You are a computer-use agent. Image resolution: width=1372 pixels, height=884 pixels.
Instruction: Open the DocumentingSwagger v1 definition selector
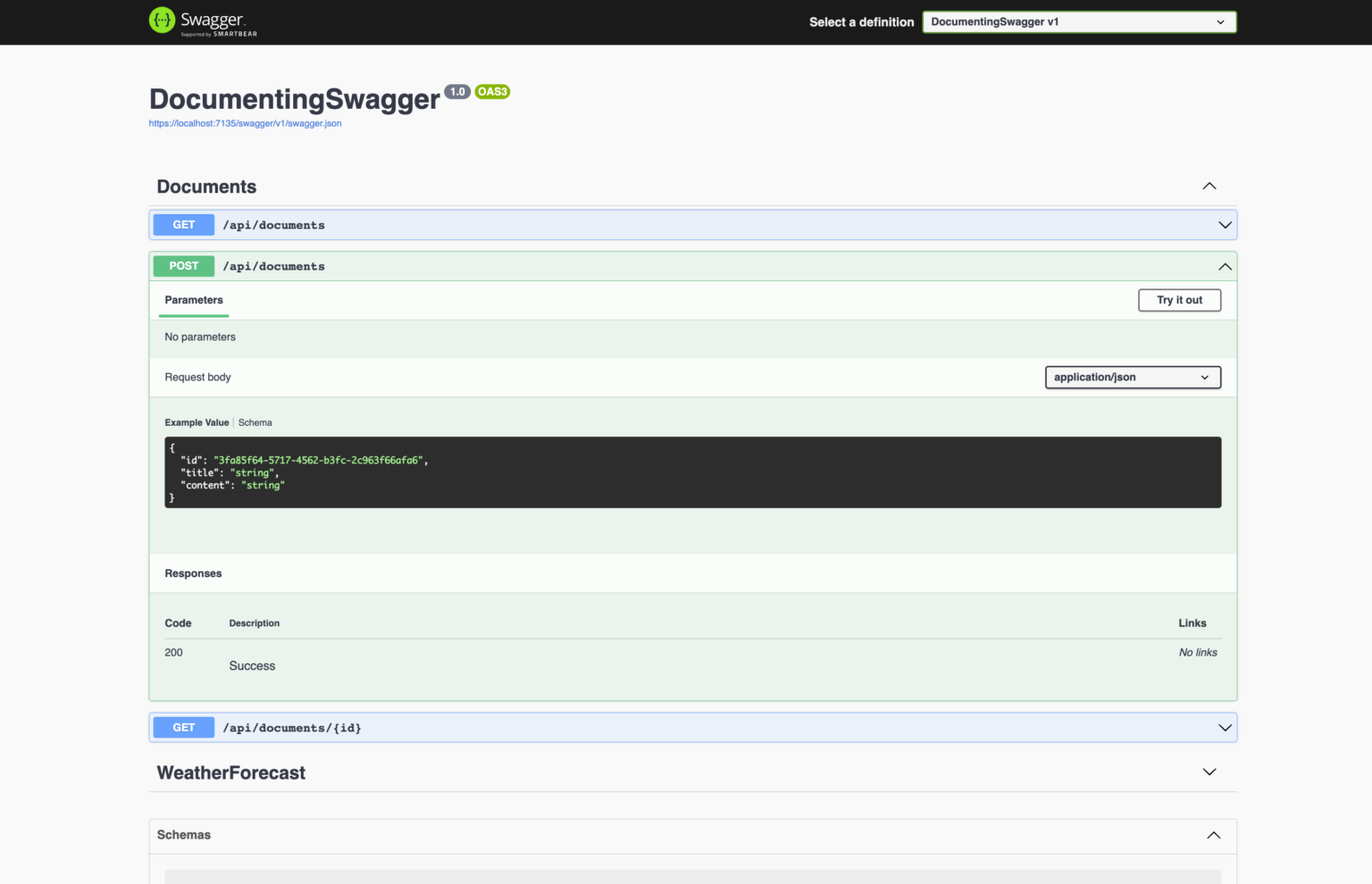coord(1078,21)
